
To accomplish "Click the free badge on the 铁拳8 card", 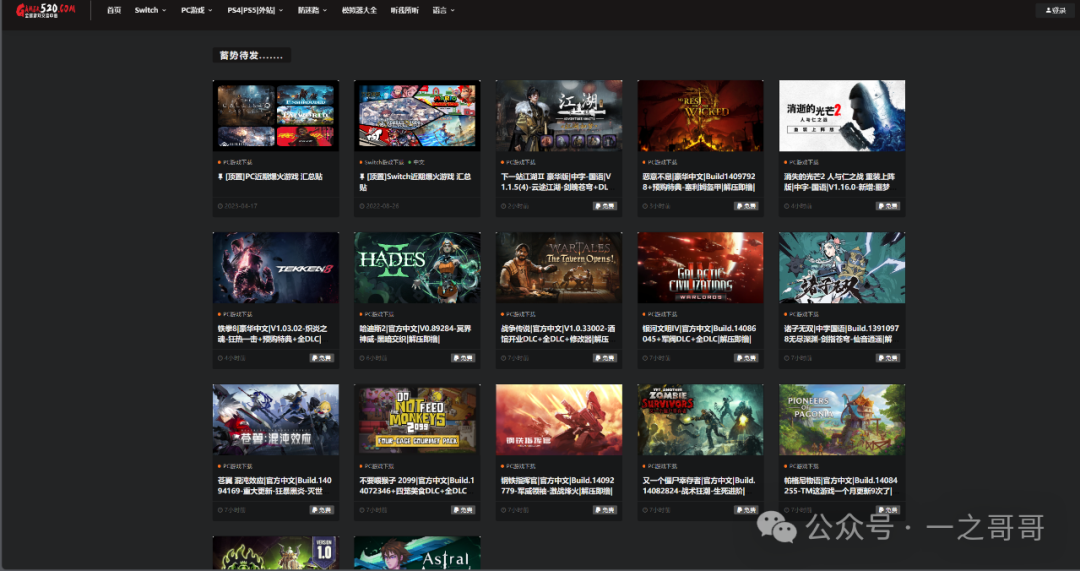I will (322, 358).
